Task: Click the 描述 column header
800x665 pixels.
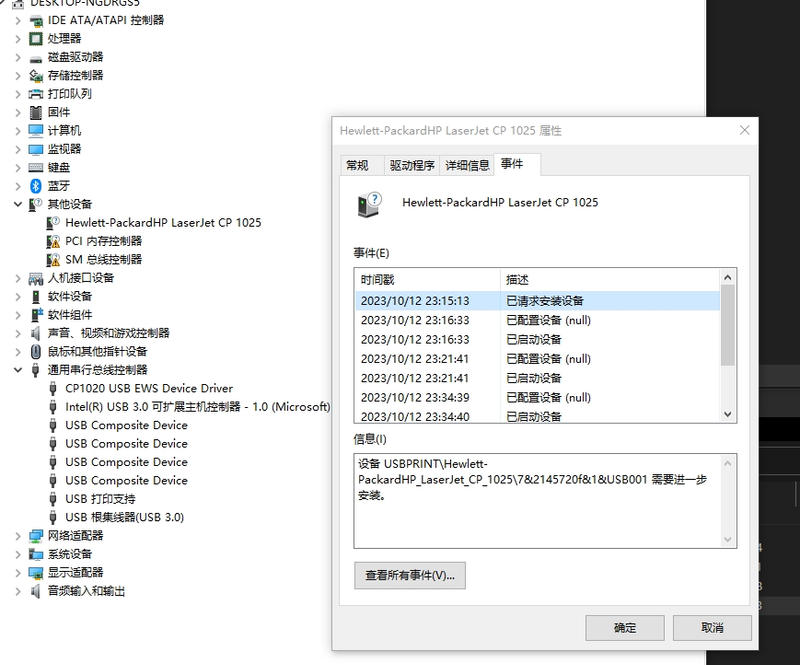Action: [x=610, y=280]
